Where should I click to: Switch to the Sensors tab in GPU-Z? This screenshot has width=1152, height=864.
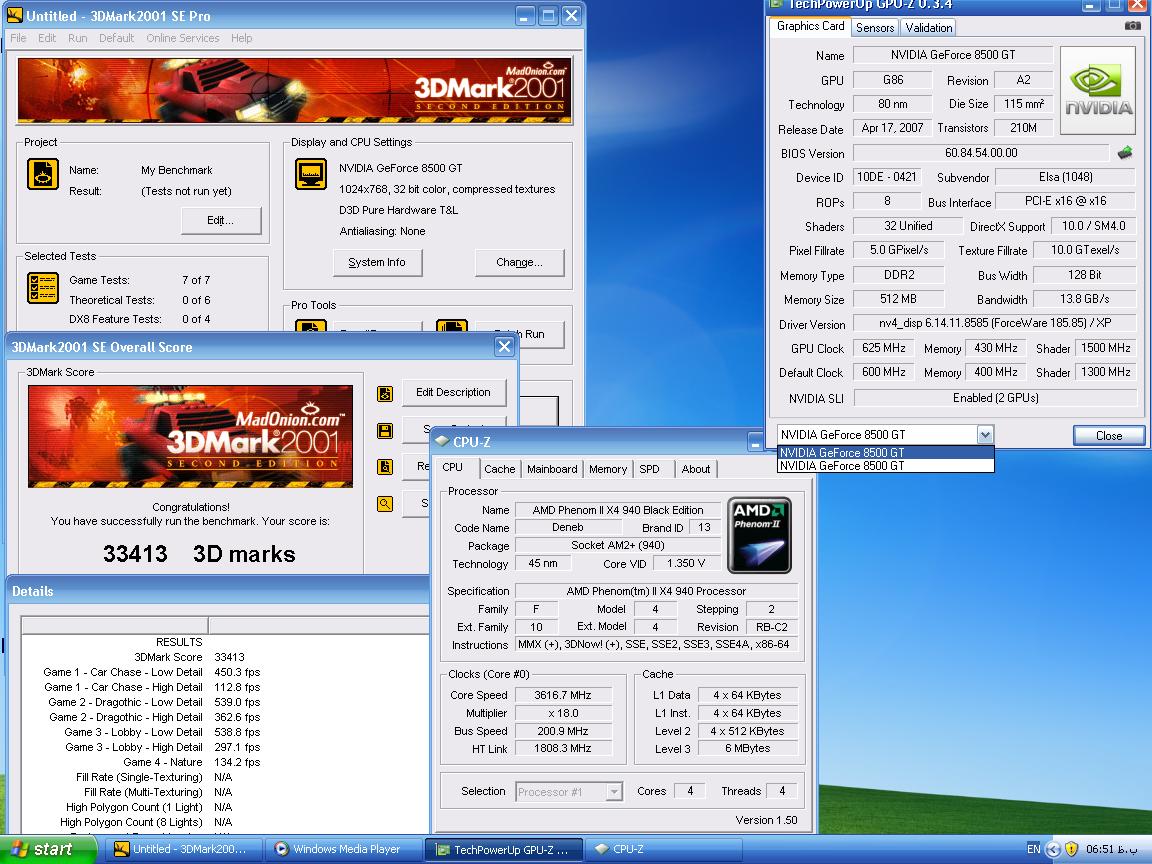click(x=875, y=28)
